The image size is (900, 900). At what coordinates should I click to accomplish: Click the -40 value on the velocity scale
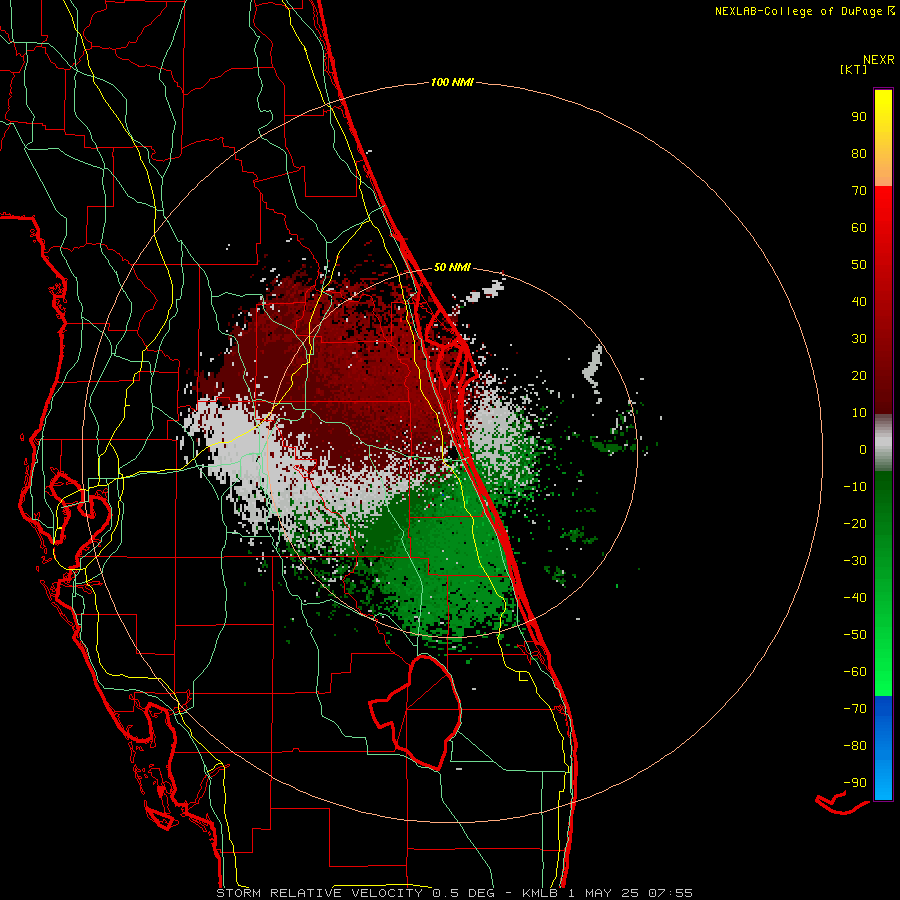point(855,598)
